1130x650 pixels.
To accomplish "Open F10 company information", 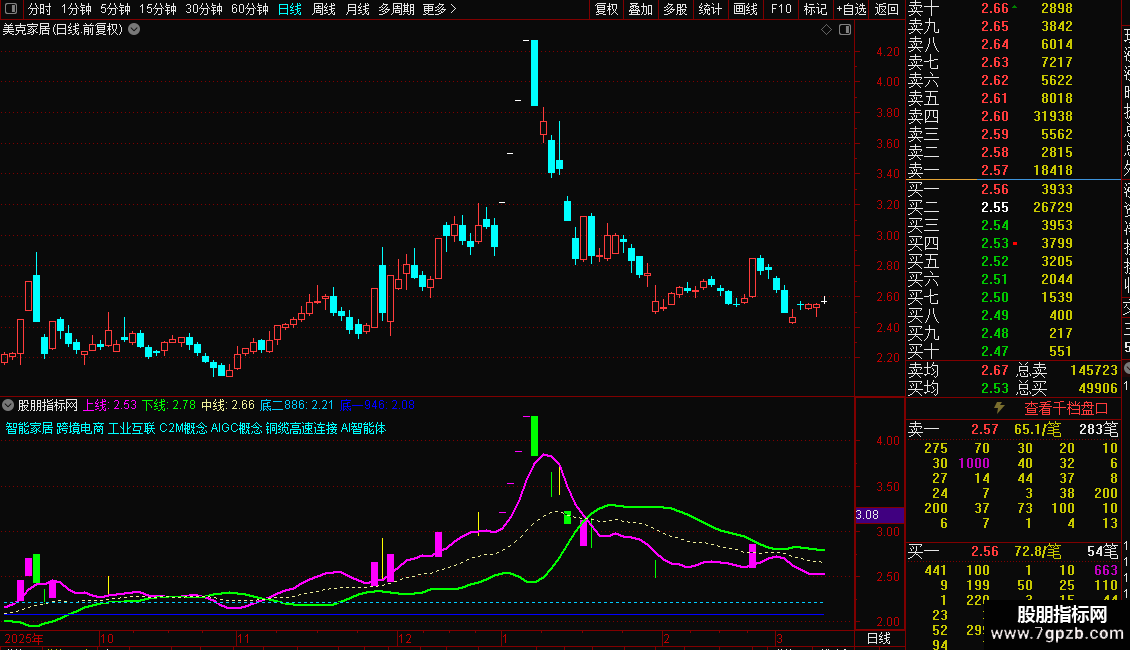I will click(781, 9).
